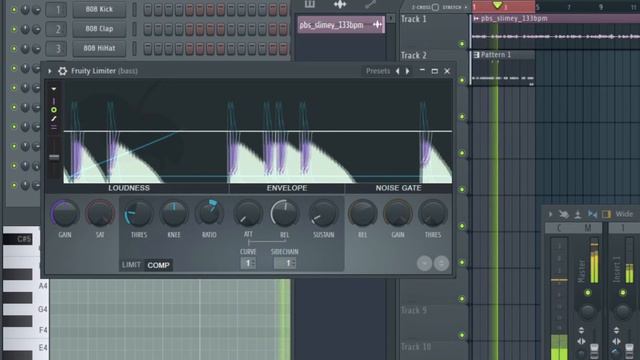The height and width of the screenshot is (360, 640).
Task: Mute Track 1 with its green LED
Action: coord(462,44)
